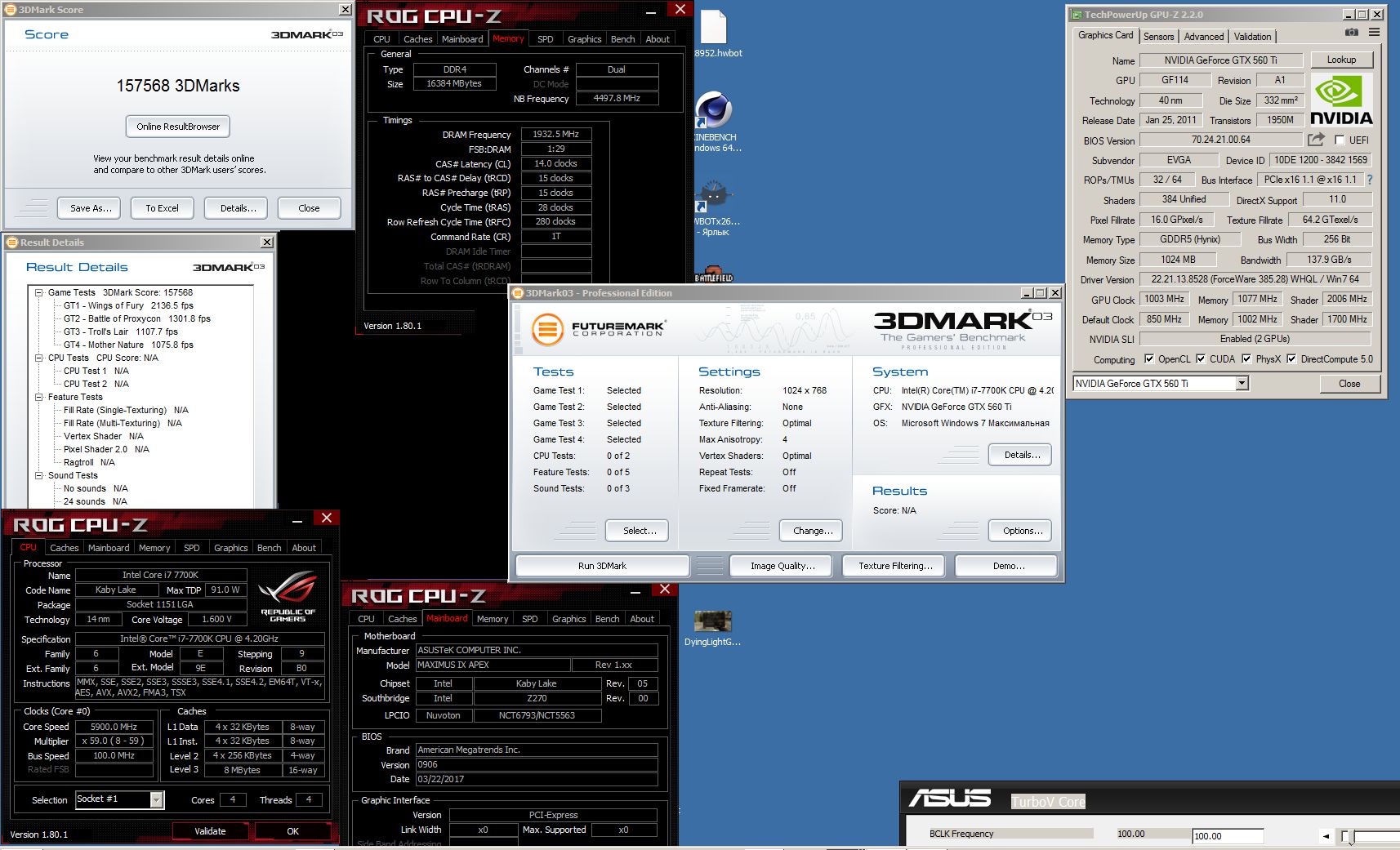Select GT4 - Mother Nature tree row

pyautogui.click(x=128, y=345)
